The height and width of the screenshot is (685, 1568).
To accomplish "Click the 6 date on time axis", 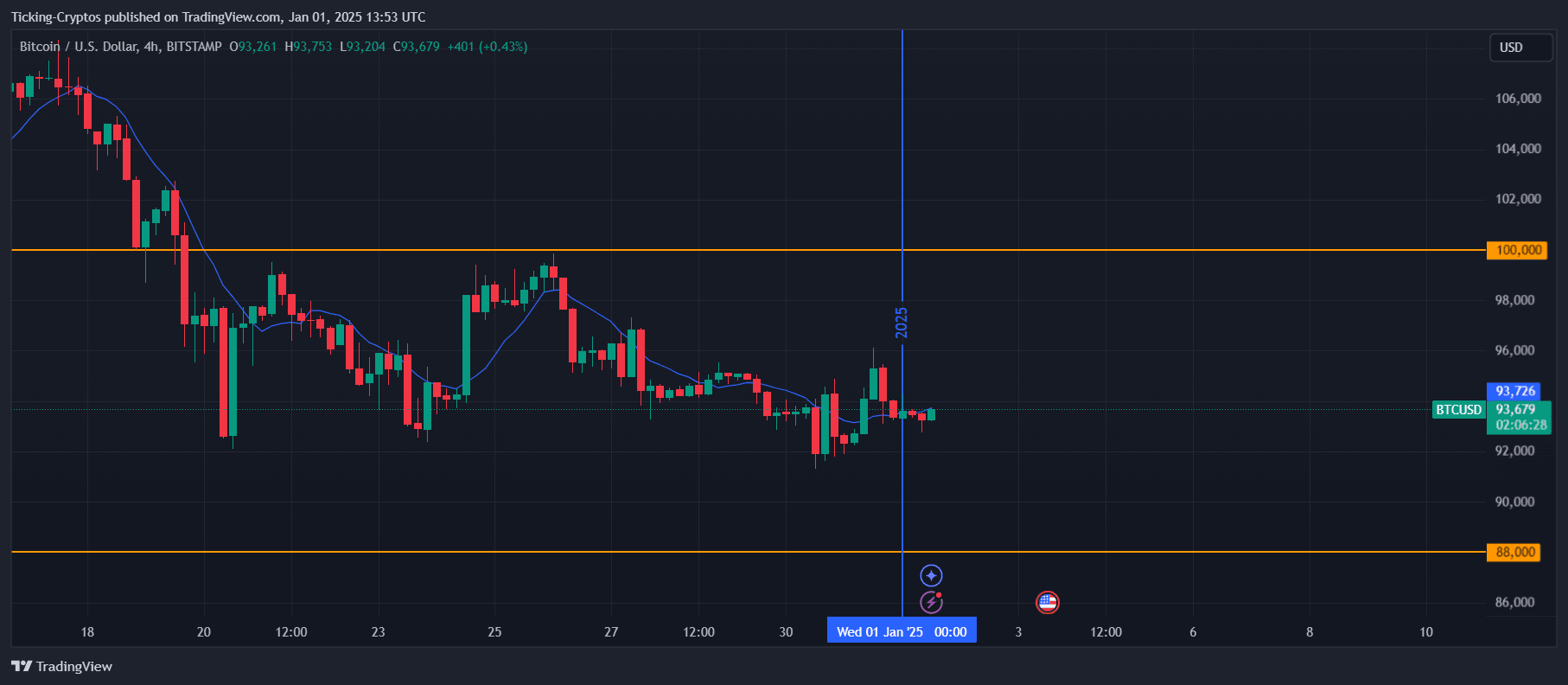I will click(1193, 631).
